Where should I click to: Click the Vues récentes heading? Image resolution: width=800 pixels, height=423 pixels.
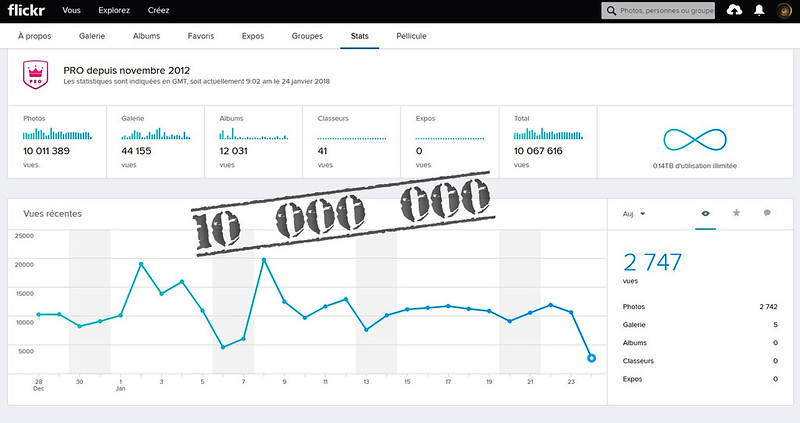point(52,214)
